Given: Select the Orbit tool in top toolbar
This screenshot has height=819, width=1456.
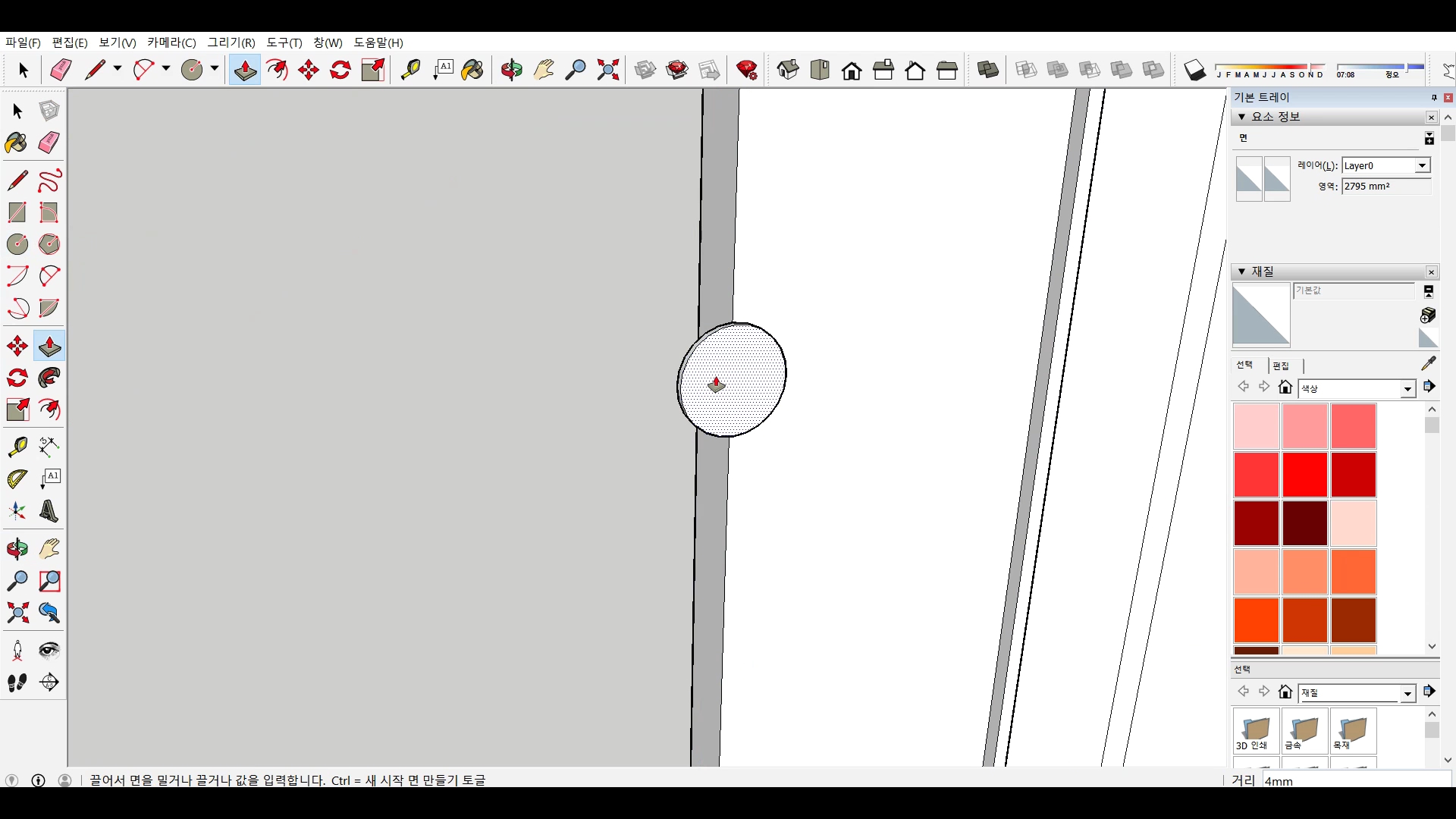Looking at the screenshot, I should coord(511,71).
